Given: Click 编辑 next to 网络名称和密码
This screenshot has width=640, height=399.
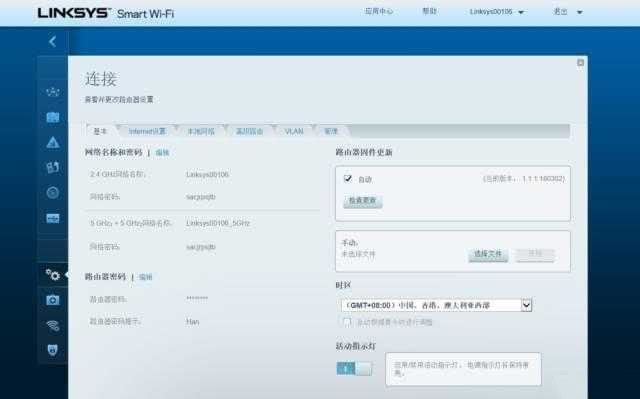Looking at the screenshot, I should click(162, 153).
